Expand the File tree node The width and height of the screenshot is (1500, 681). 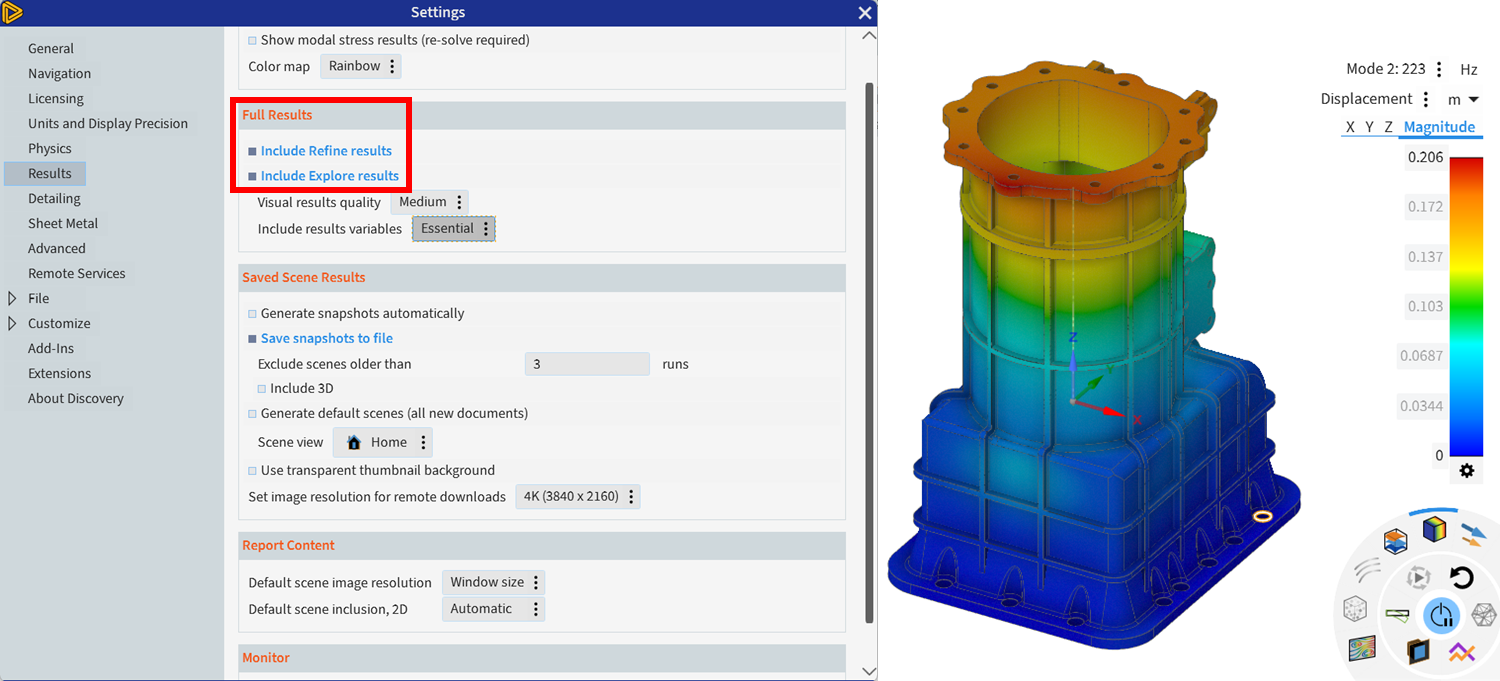[12, 298]
